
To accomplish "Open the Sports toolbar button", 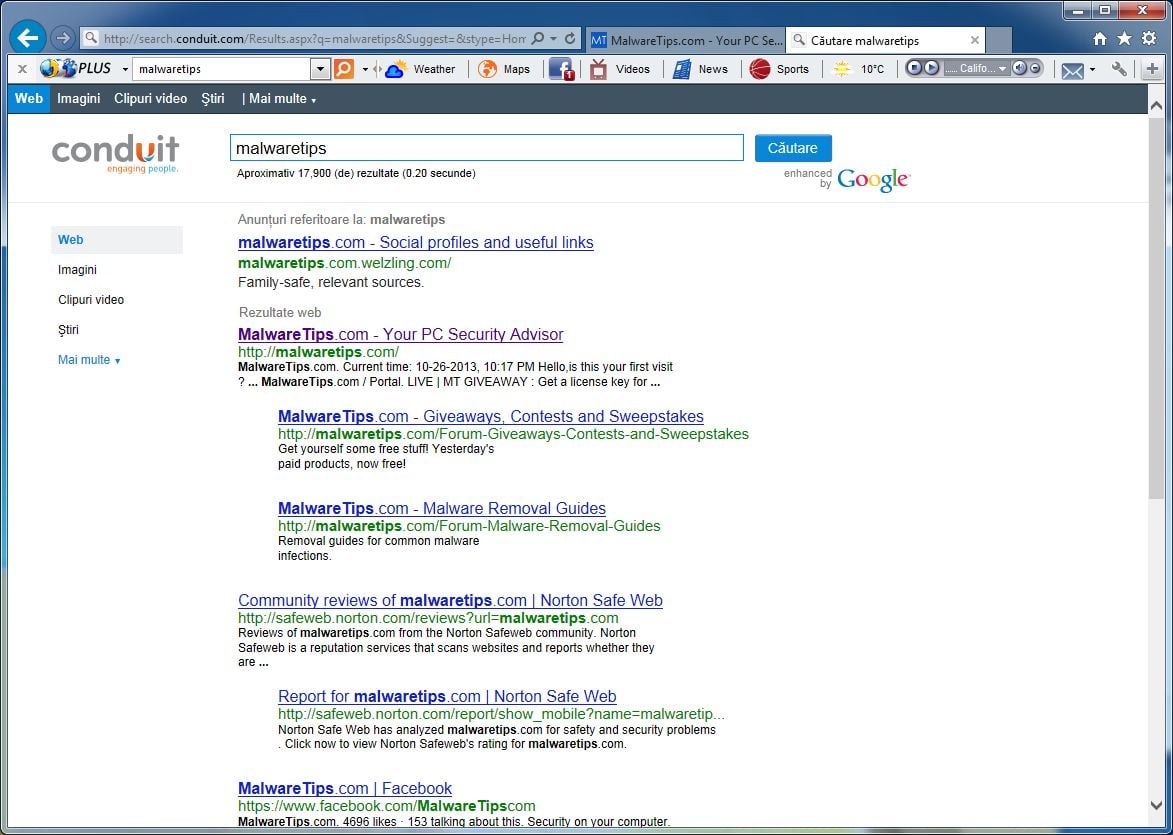I will pos(780,69).
